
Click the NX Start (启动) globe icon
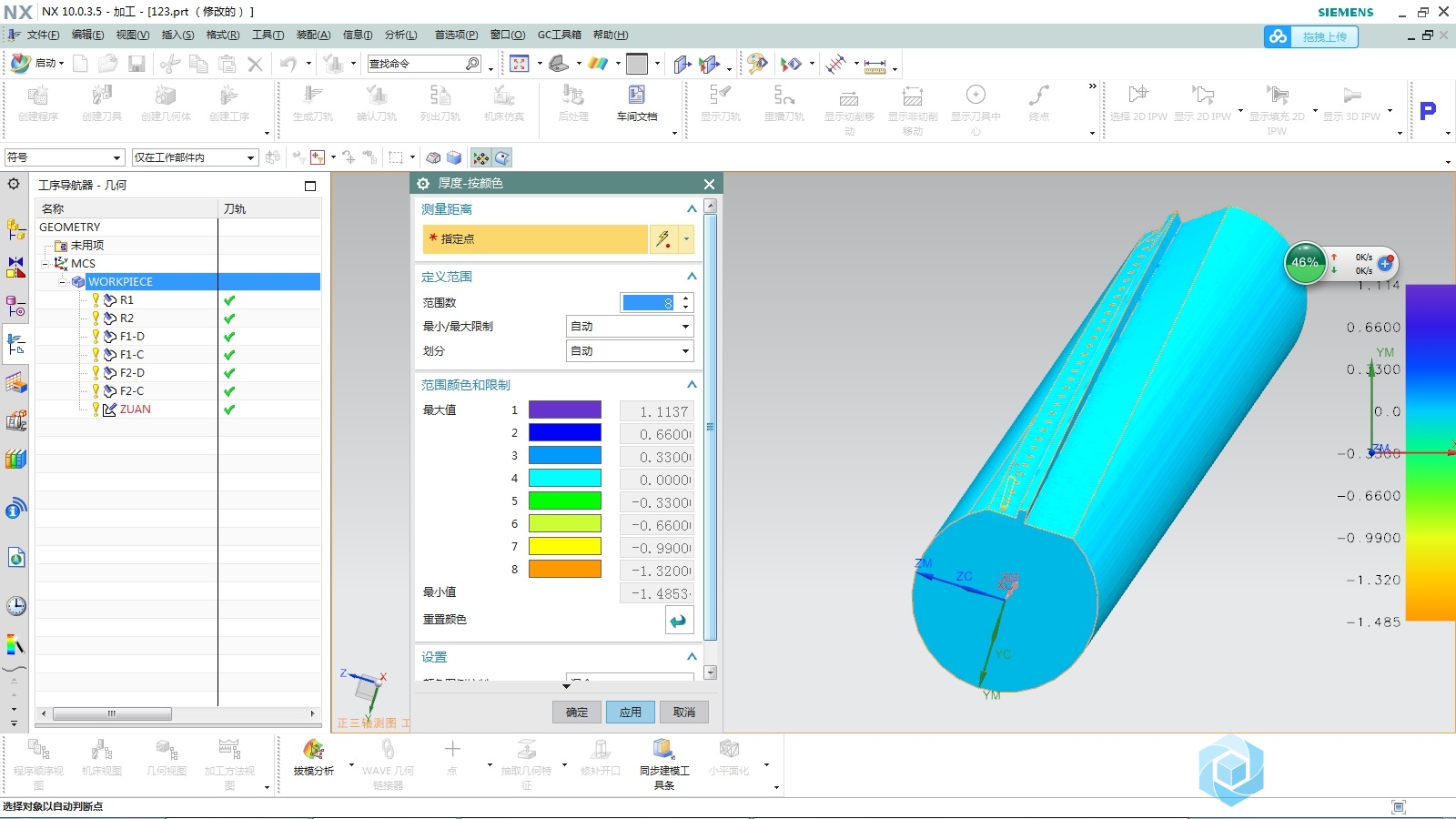(x=20, y=63)
